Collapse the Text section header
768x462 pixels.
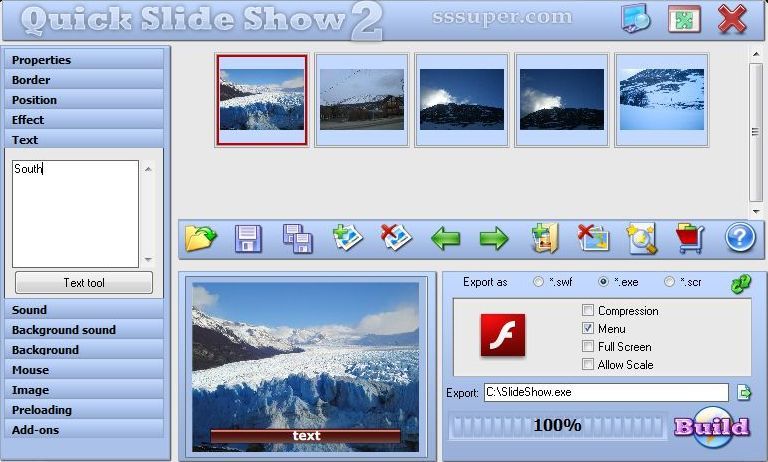point(84,140)
